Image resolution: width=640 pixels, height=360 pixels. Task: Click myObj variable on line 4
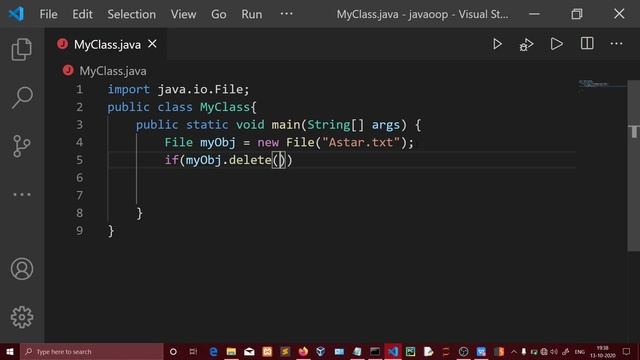218,142
